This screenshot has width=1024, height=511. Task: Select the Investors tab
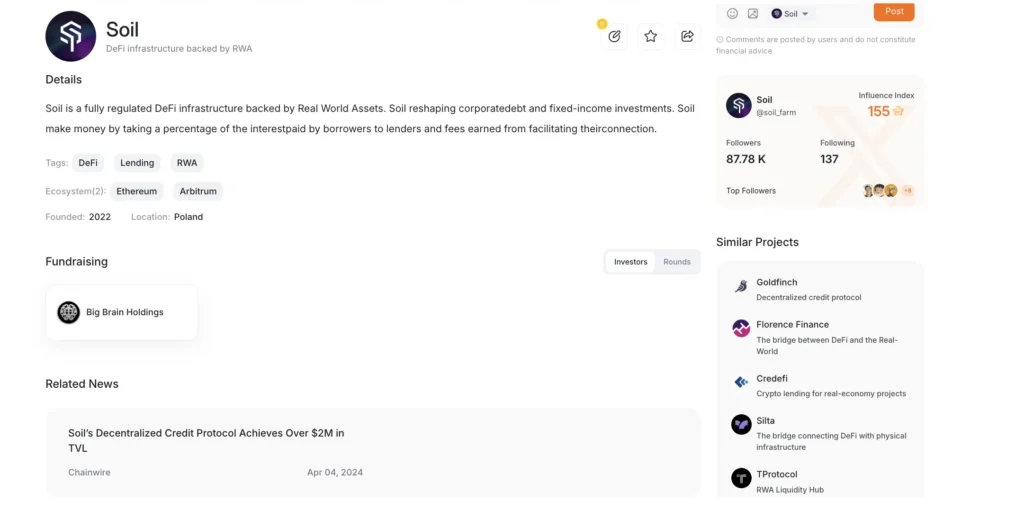click(x=630, y=262)
